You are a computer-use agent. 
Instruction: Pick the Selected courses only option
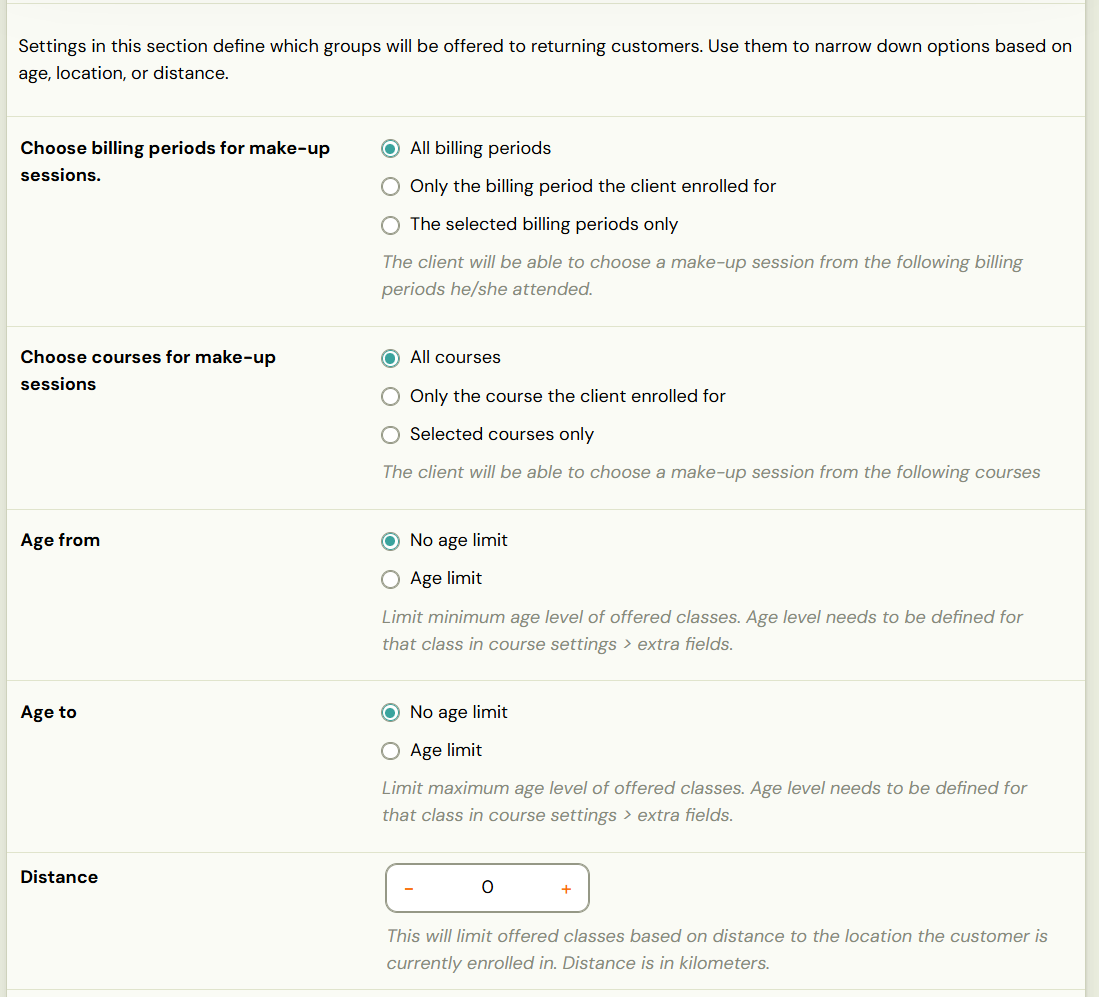pos(390,435)
